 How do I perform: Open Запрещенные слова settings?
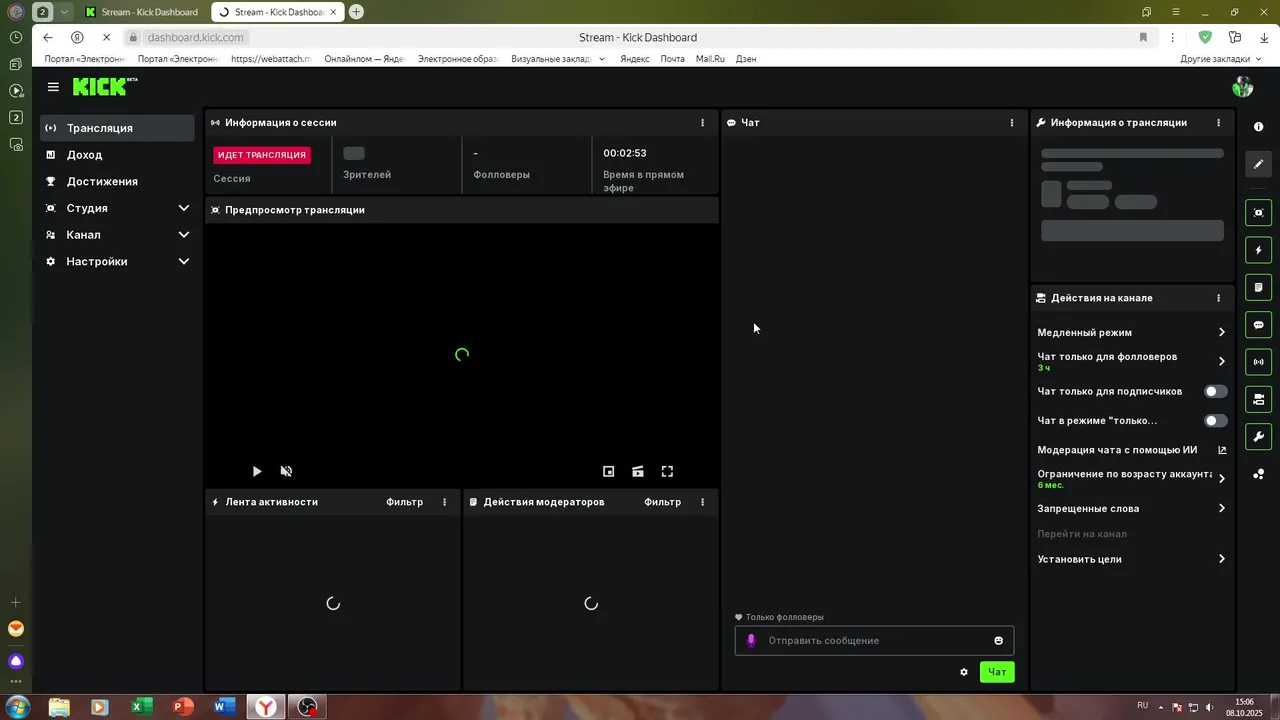pyautogui.click(x=1131, y=508)
